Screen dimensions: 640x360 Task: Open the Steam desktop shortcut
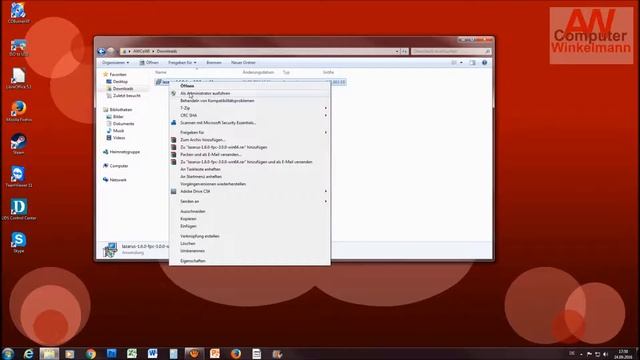click(18, 144)
